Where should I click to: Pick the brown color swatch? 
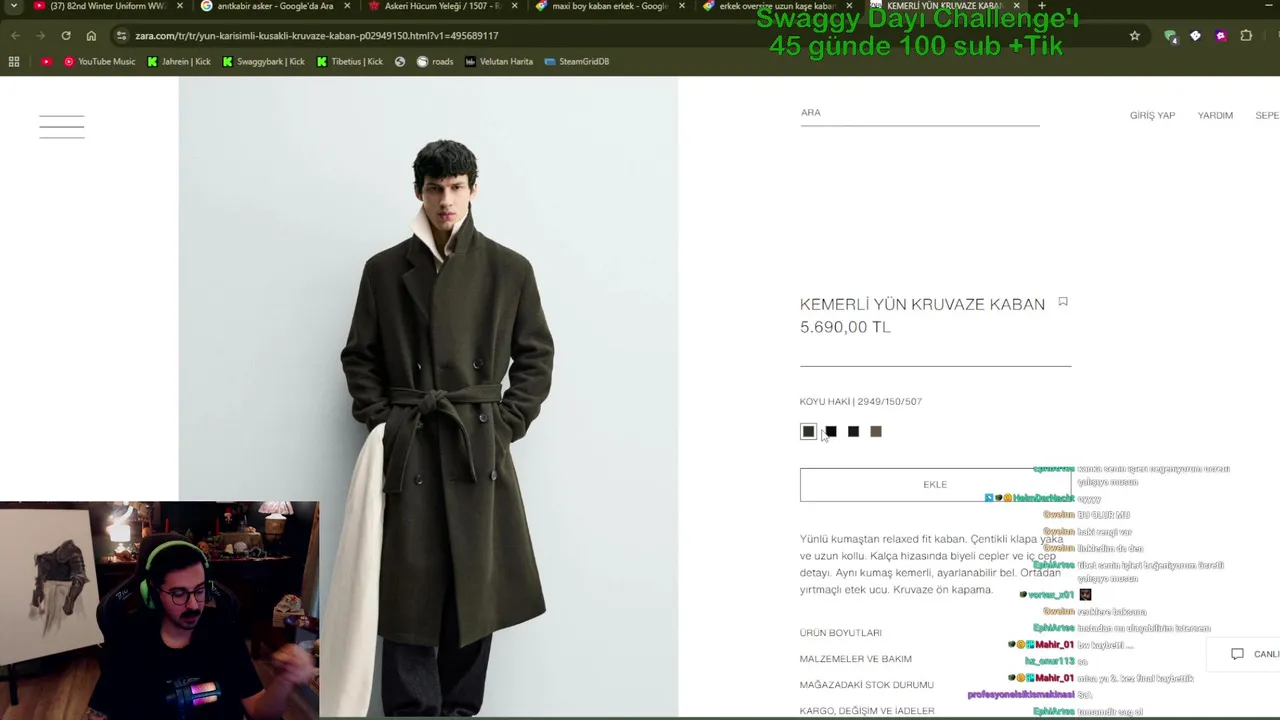pos(876,431)
